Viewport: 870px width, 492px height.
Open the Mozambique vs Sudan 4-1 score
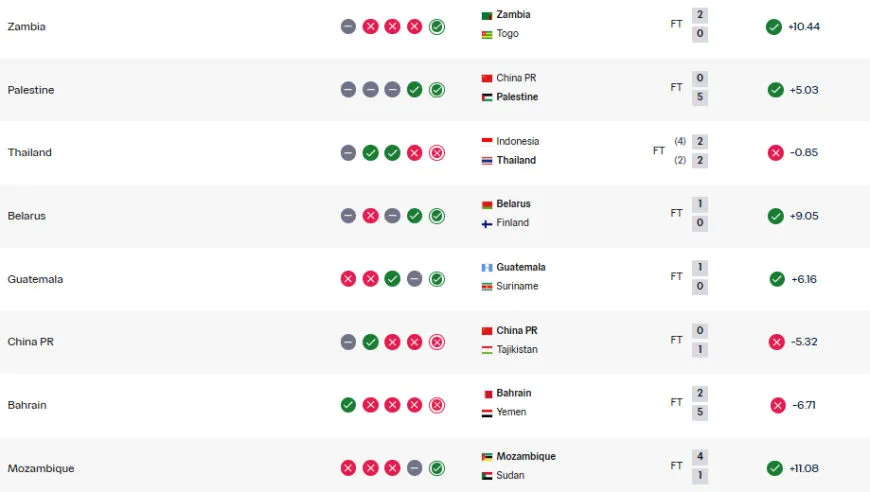pos(700,466)
